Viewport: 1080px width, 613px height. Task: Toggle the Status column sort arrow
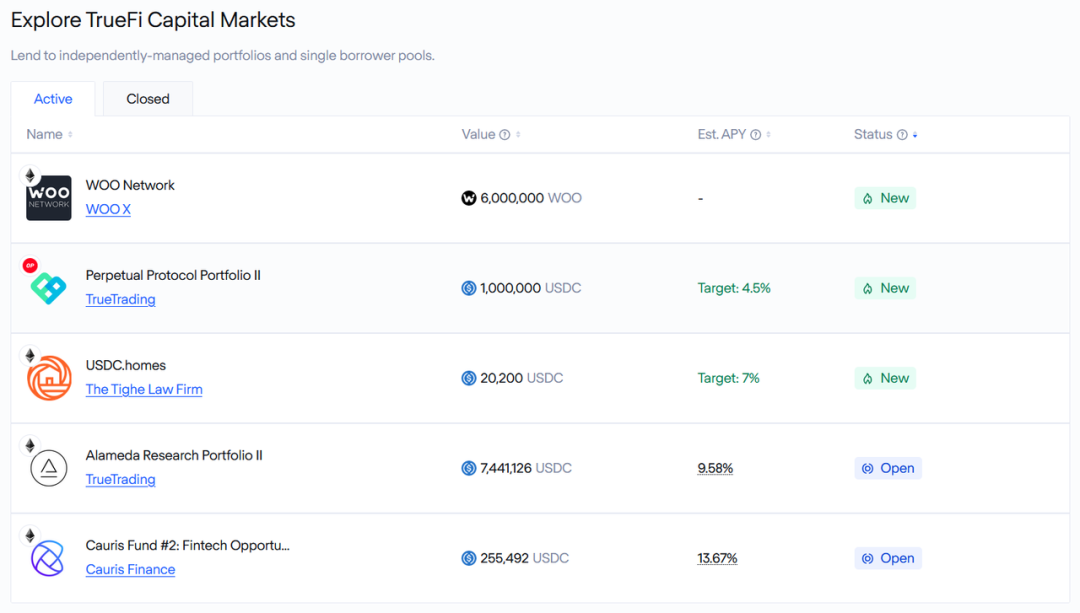click(915, 135)
